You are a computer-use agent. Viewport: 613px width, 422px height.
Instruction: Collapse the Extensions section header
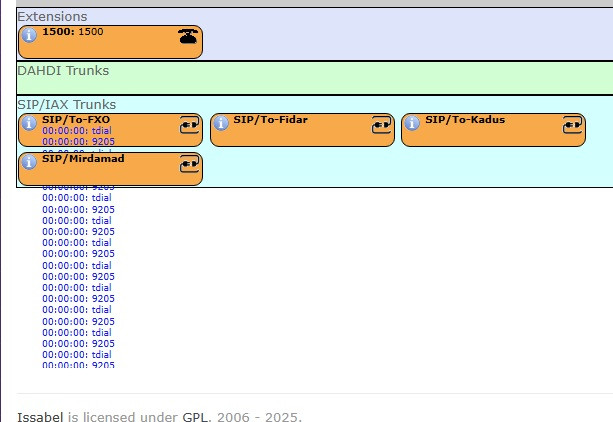click(52, 17)
